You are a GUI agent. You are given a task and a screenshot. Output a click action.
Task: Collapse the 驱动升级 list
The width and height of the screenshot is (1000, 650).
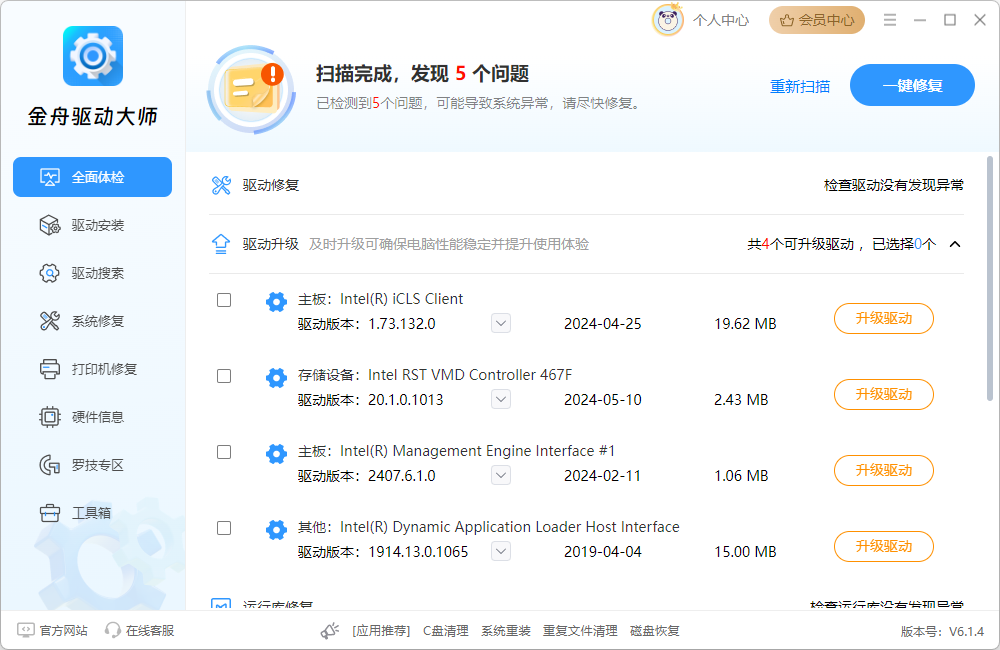954,243
